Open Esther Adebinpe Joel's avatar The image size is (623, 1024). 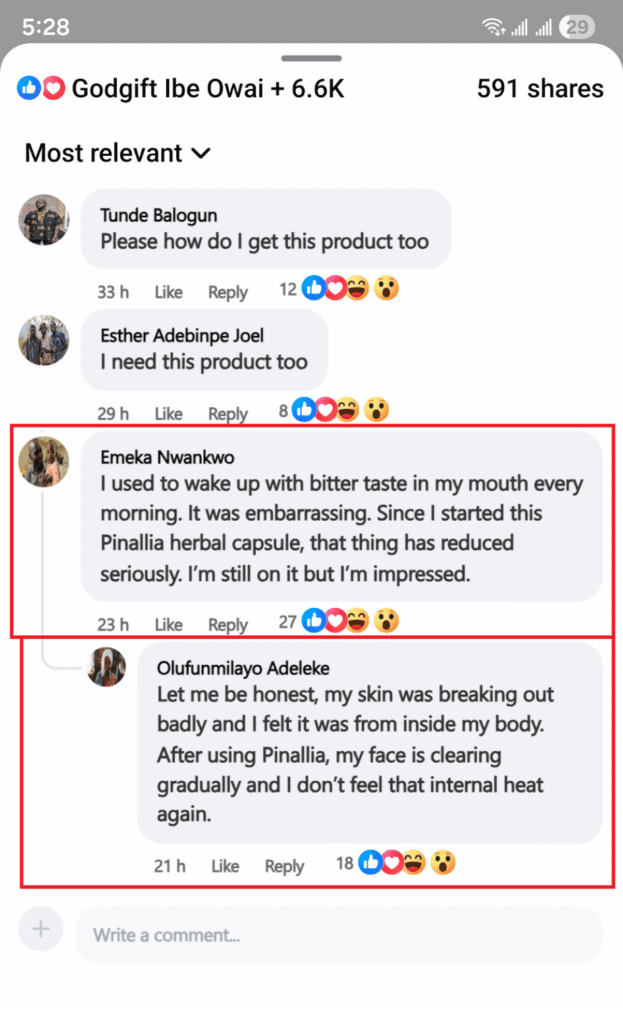(44, 340)
